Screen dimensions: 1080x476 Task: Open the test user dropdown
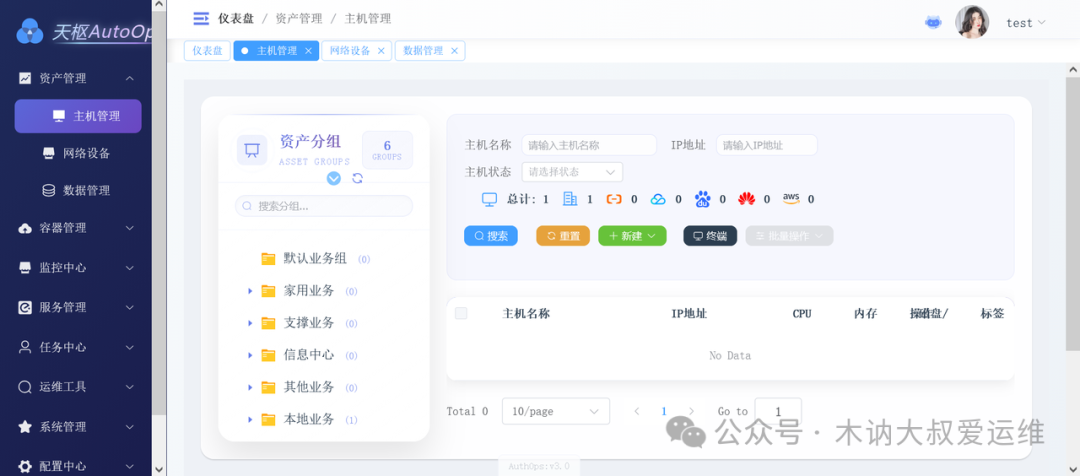tap(1026, 23)
